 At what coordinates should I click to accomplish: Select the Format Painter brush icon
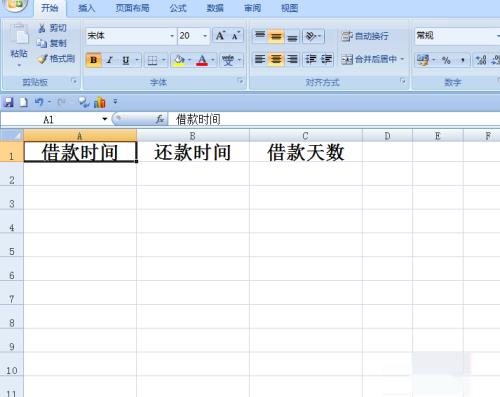pyautogui.click(x=42, y=59)
